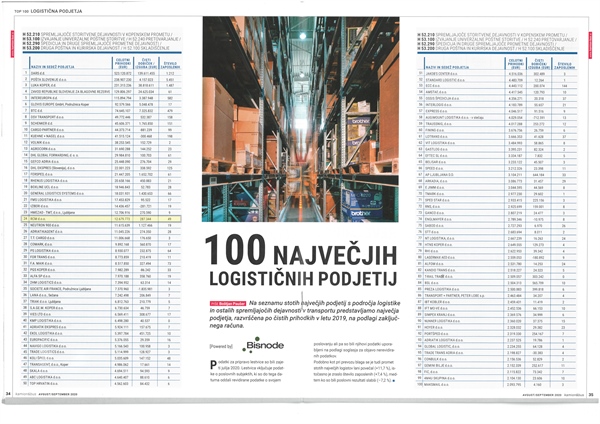Click 'FMS LOGISTIKA d.o.o.' row

pos(101,200)
